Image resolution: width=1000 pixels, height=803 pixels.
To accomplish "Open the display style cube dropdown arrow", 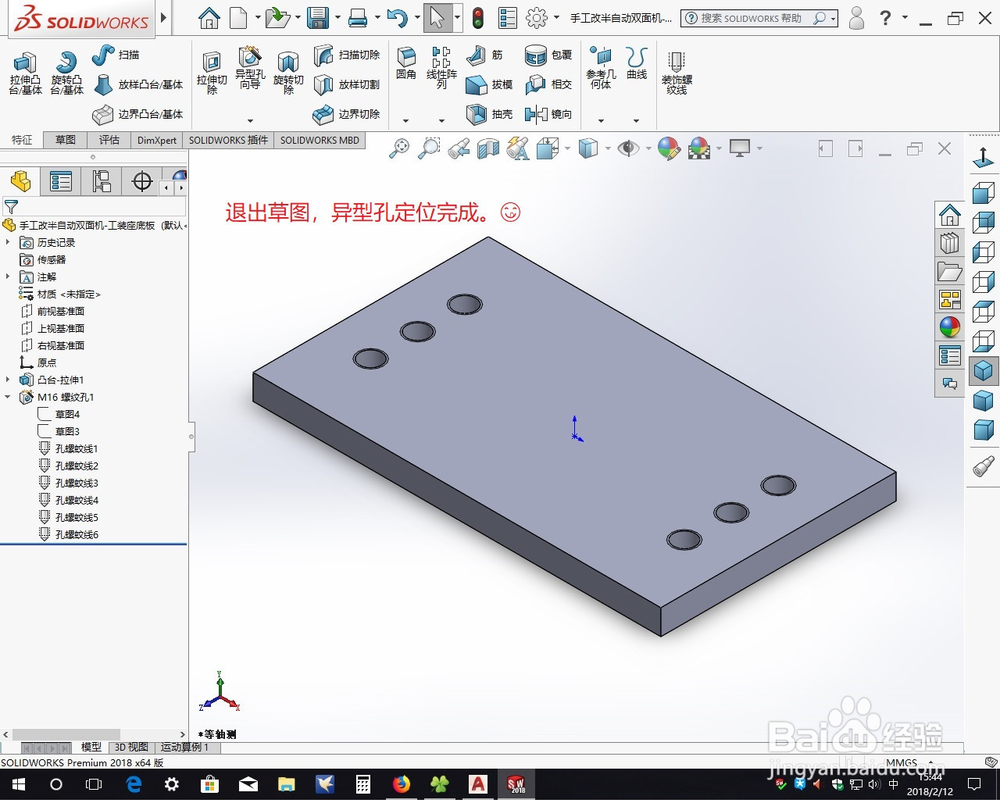I will pos(608,149).
